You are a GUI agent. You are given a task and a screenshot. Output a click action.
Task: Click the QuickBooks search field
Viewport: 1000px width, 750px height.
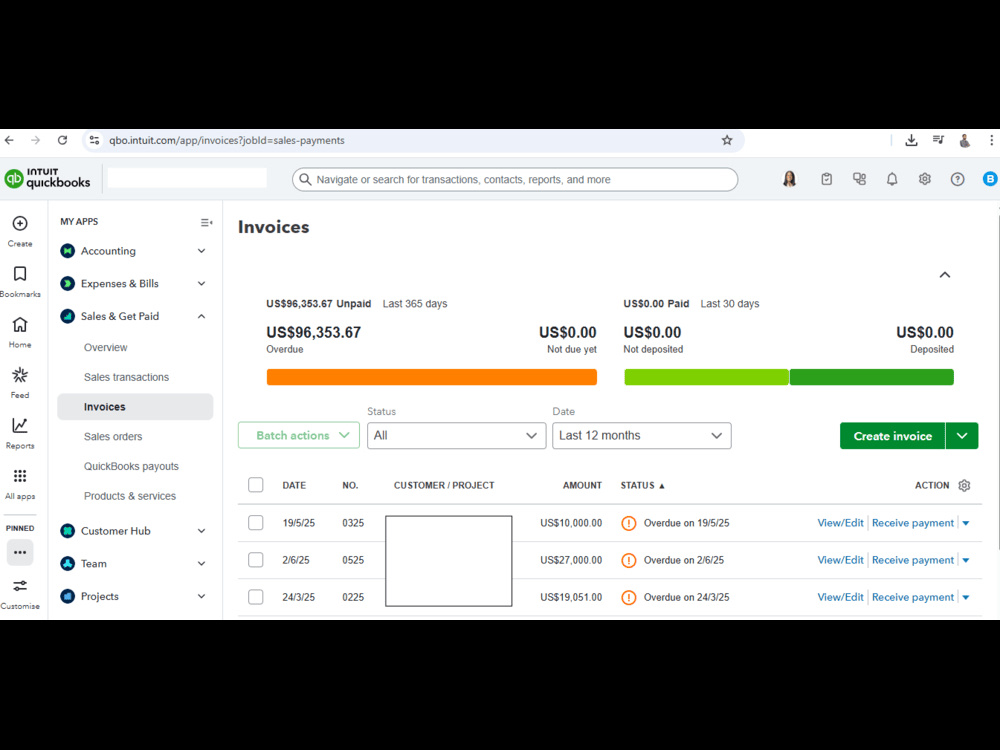coord(515,179)
